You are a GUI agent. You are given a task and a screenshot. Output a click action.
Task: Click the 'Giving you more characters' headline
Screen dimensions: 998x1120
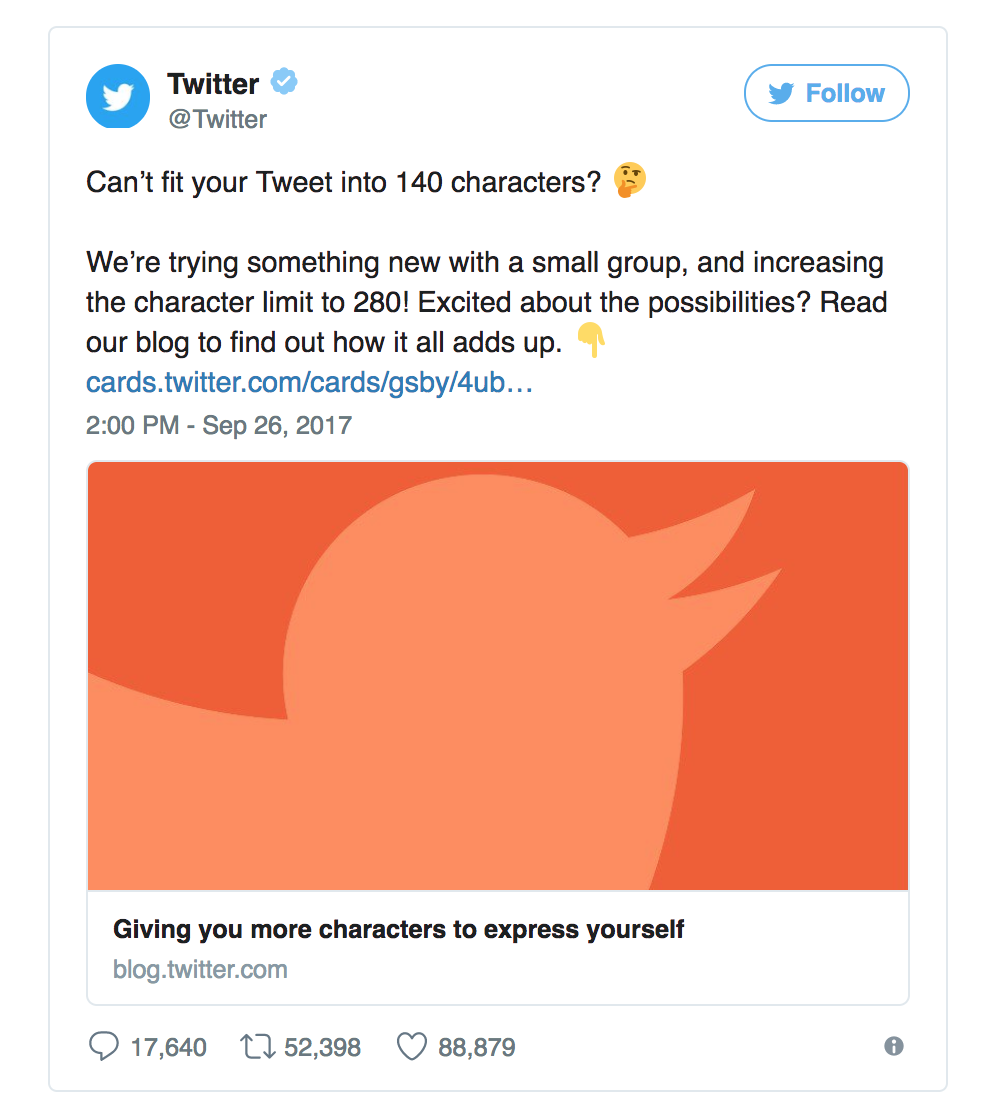(x=398, y=929)
